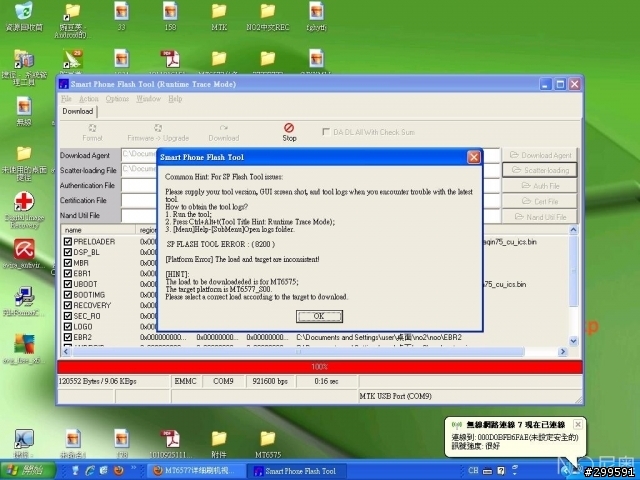Uncheck the DSP_BL partition checkbox
Screen dimensions: 640x480
coord(68,252)
